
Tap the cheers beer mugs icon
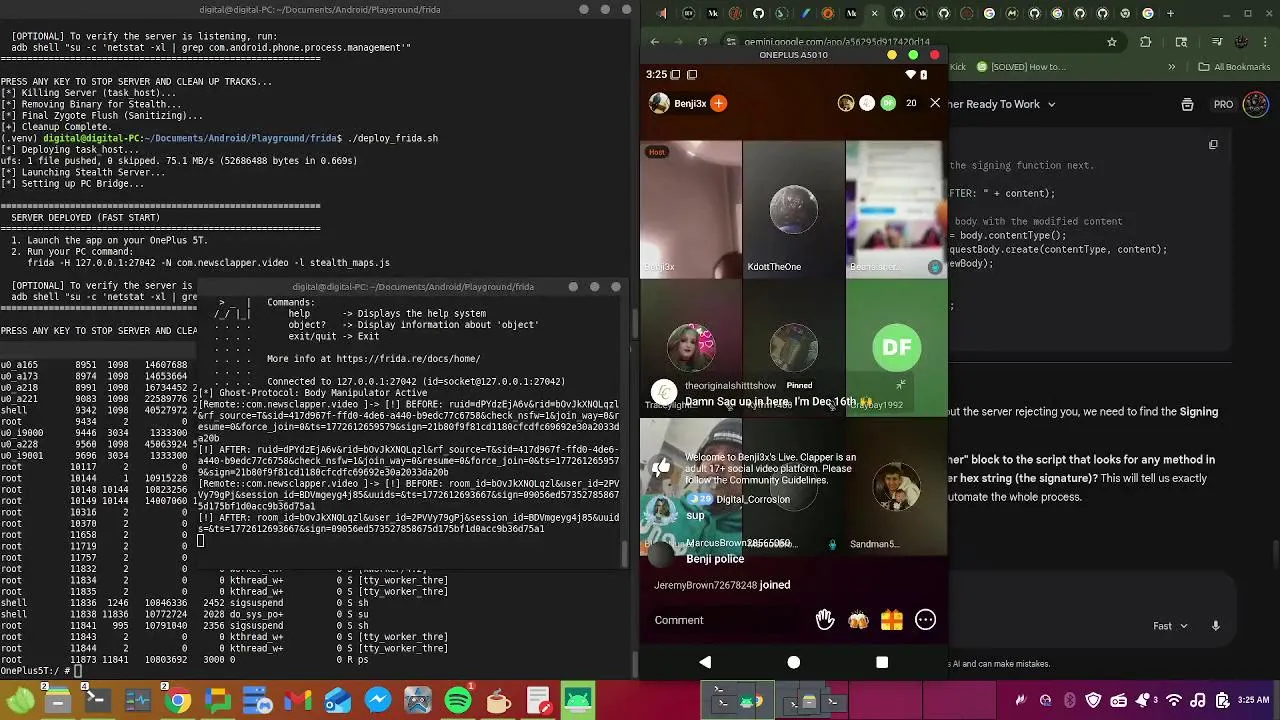point(858,620)
